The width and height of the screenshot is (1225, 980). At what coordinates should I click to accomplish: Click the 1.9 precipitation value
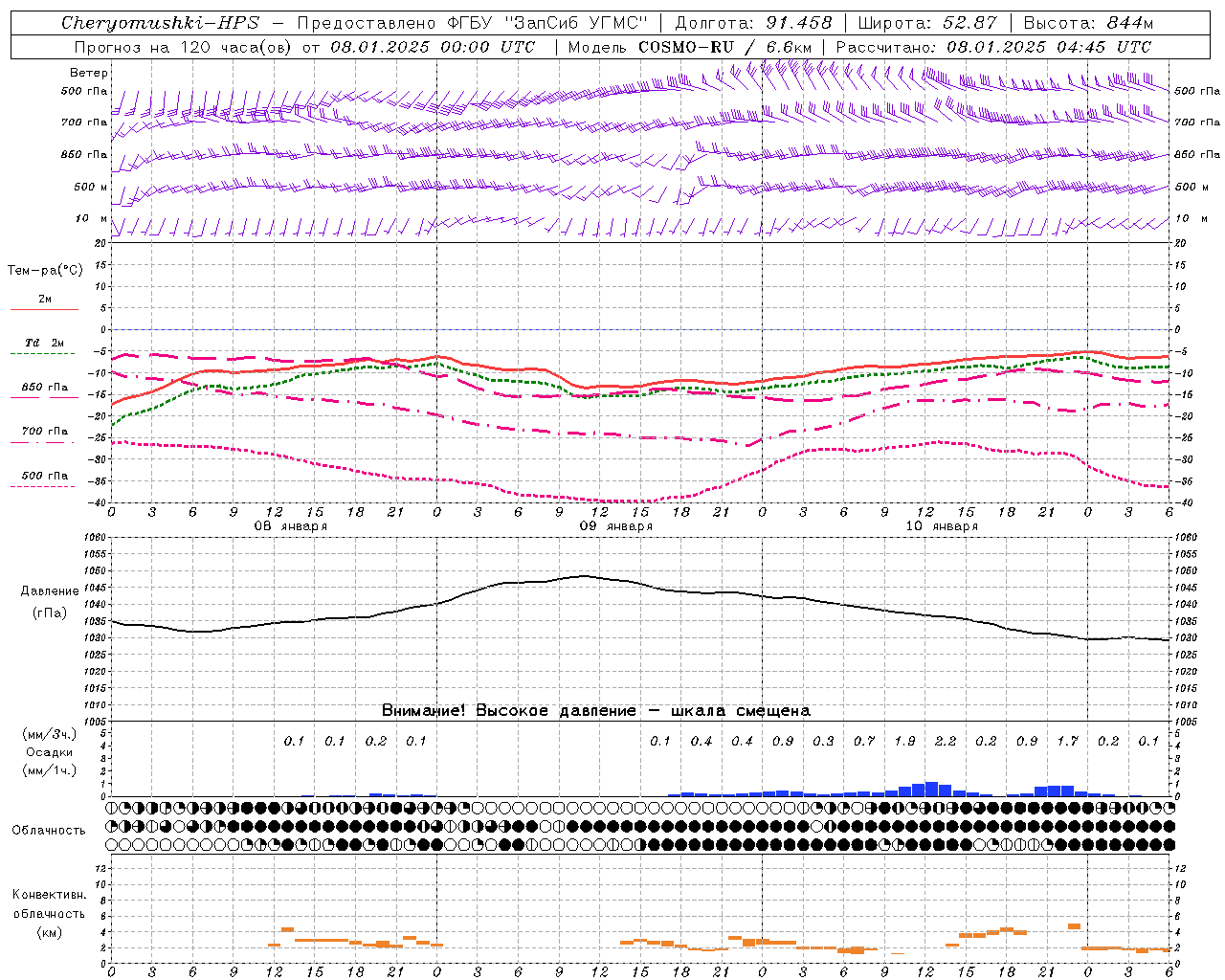click(x=904, y=742)
